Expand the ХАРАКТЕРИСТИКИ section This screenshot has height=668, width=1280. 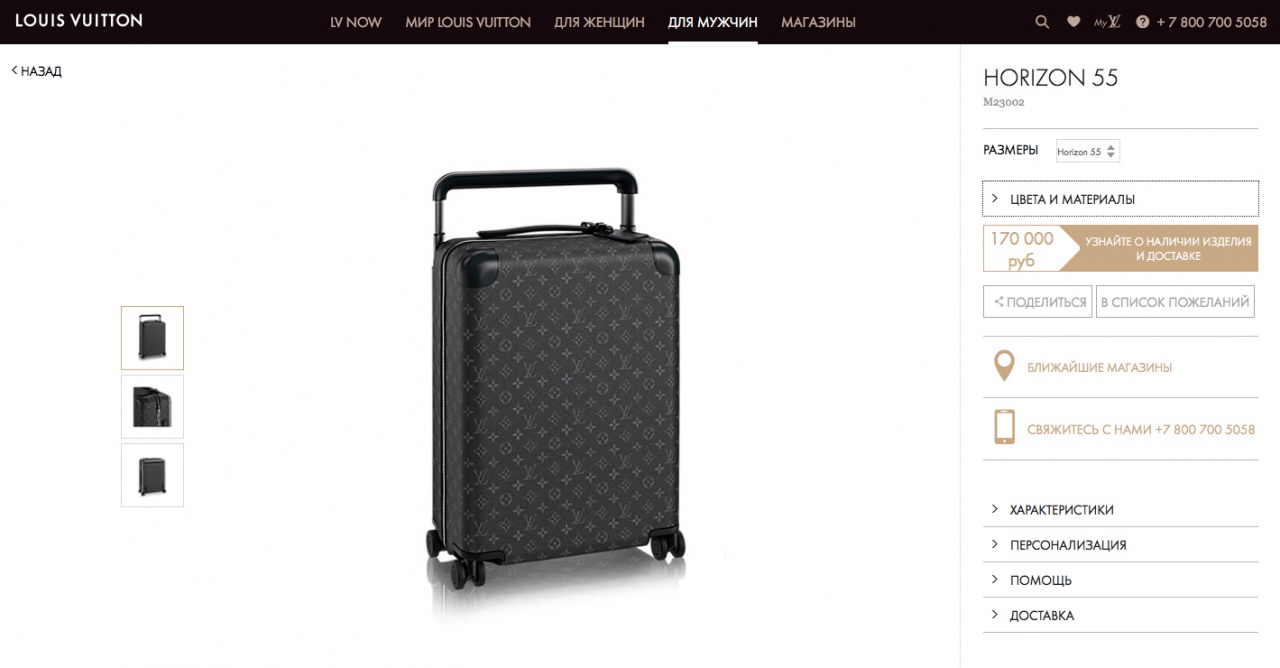tap(1120, 509)
